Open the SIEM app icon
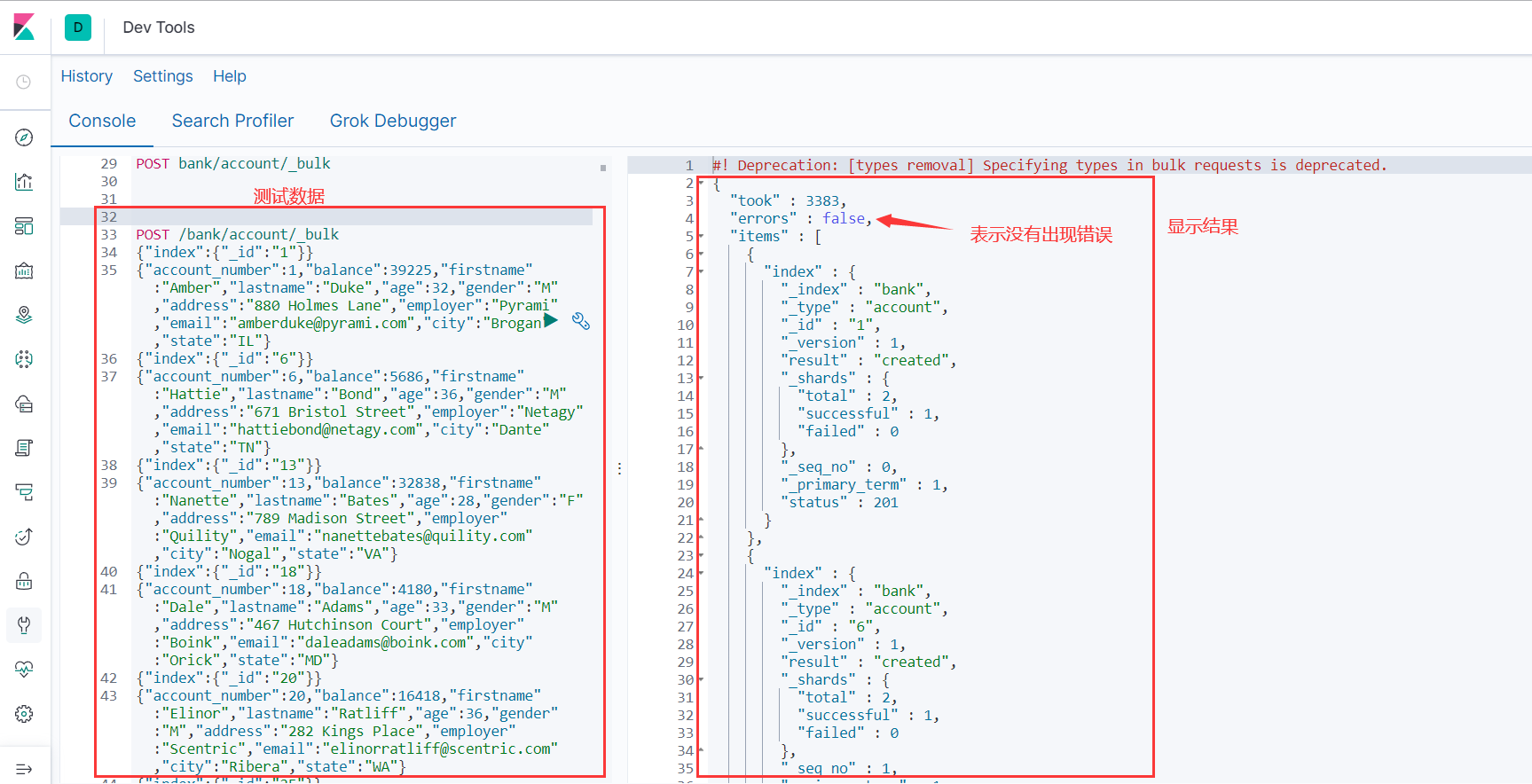 24,581
